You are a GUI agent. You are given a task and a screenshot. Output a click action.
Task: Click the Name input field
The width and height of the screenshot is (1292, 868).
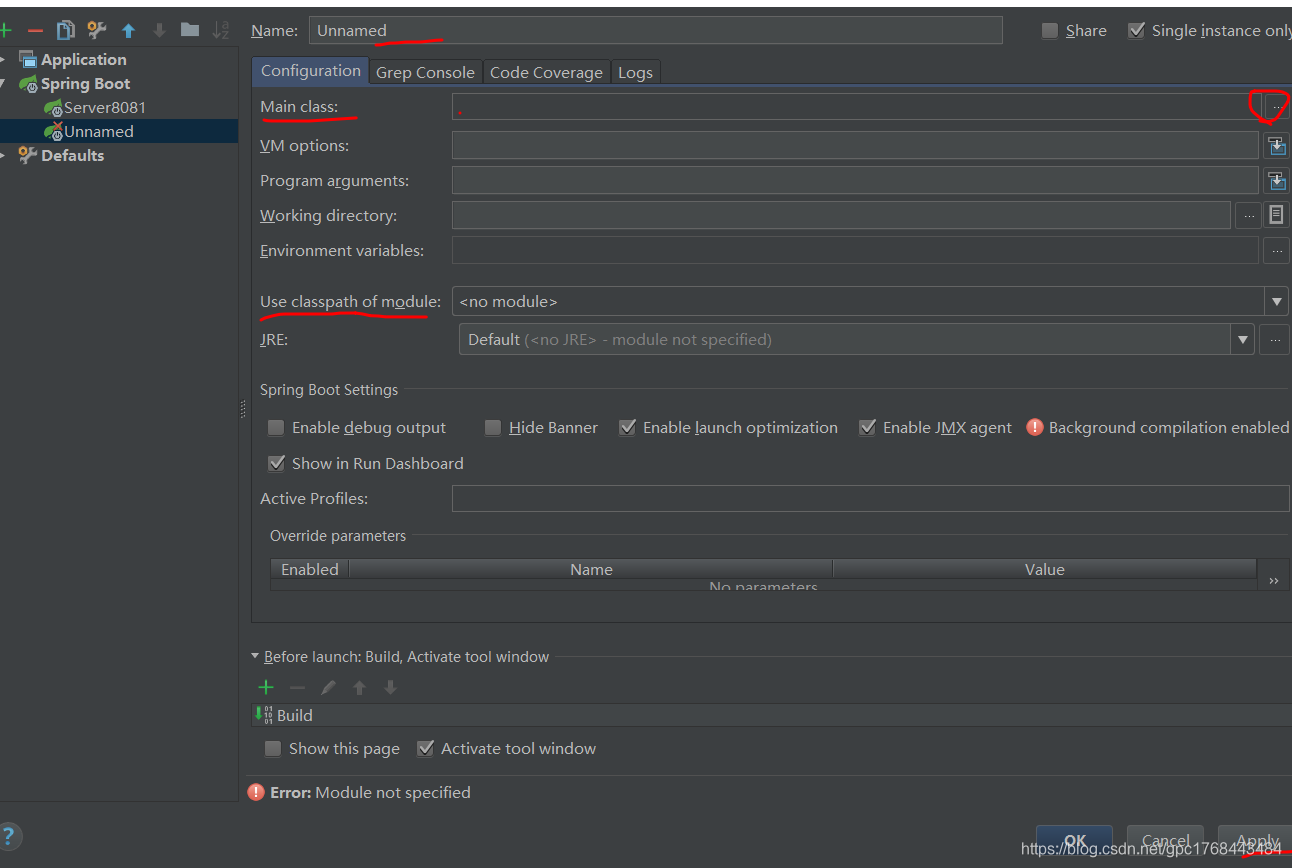(x=655, y=30)
